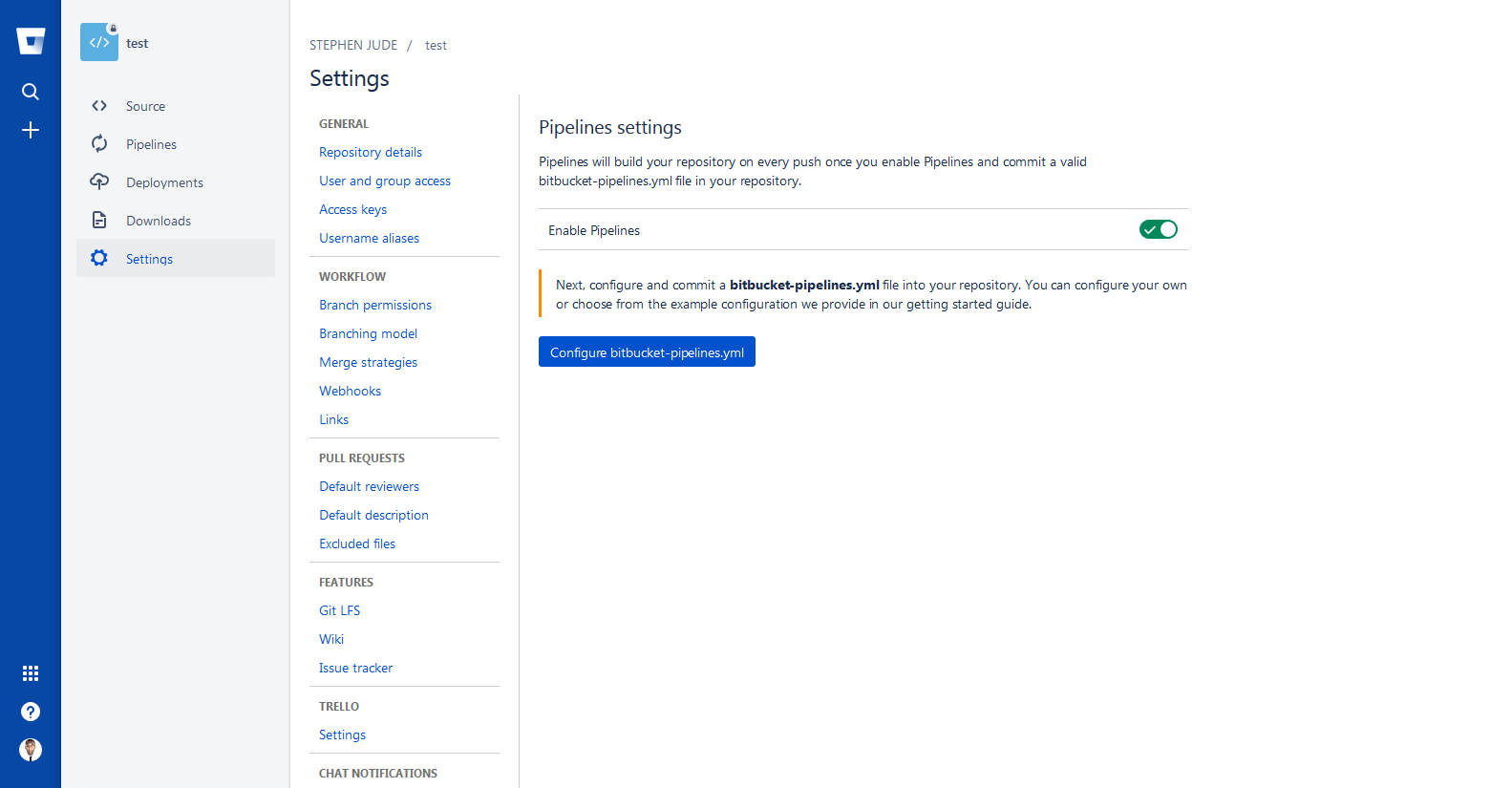Open Deployments in the sidebar
1512x788 pixels.
(176, 182)
